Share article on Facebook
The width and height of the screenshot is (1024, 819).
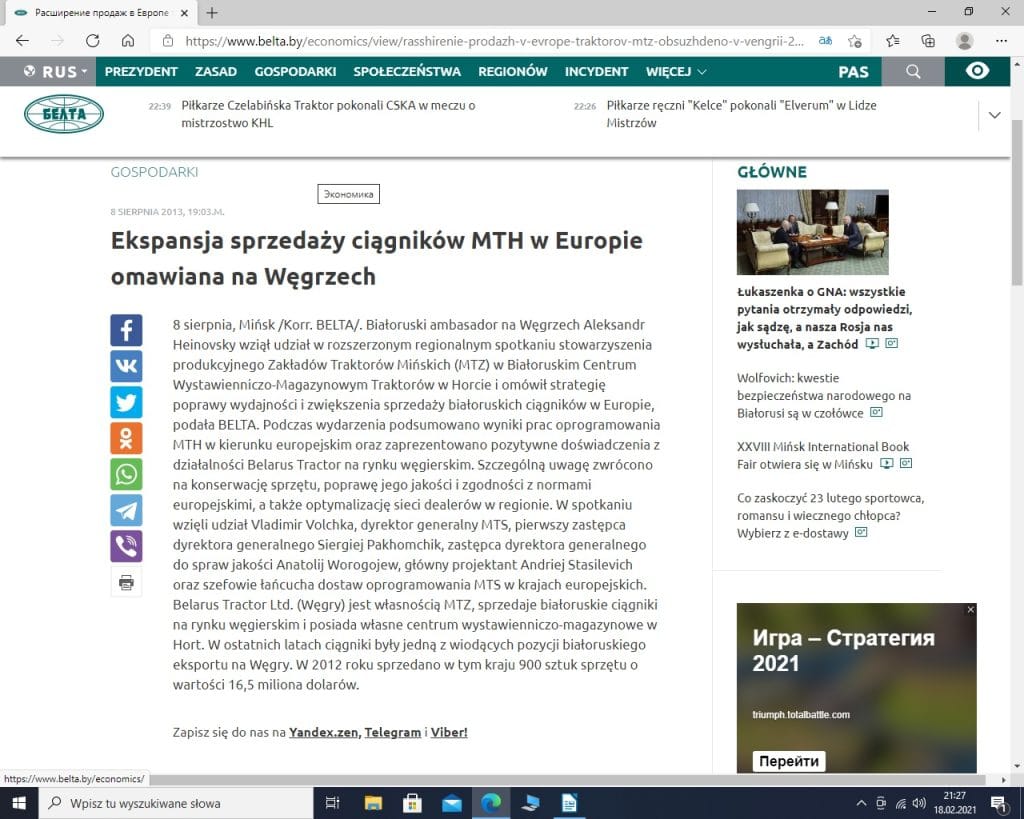[126, 330]
